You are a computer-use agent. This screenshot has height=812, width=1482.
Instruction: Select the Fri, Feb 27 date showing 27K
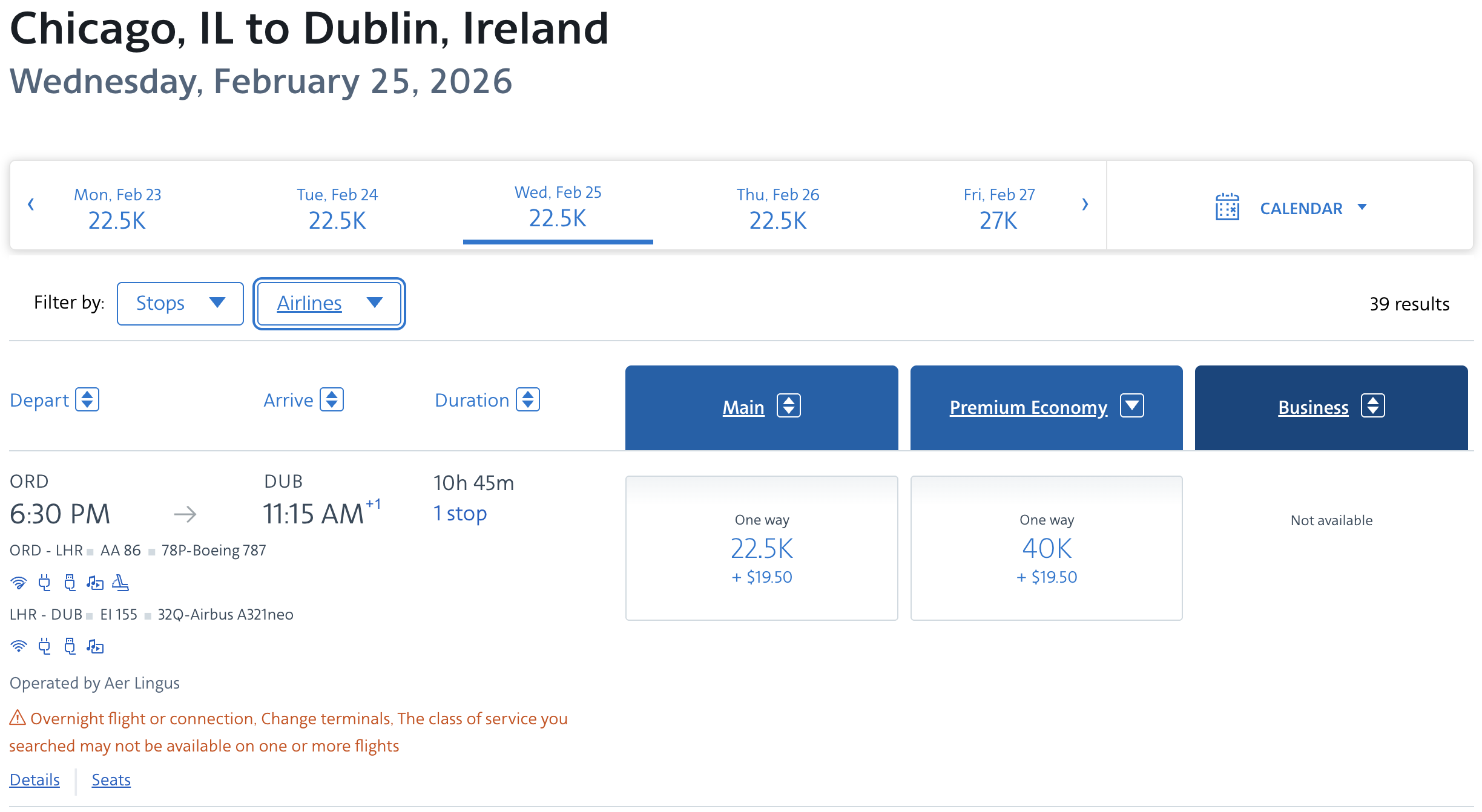coord(998,208)
